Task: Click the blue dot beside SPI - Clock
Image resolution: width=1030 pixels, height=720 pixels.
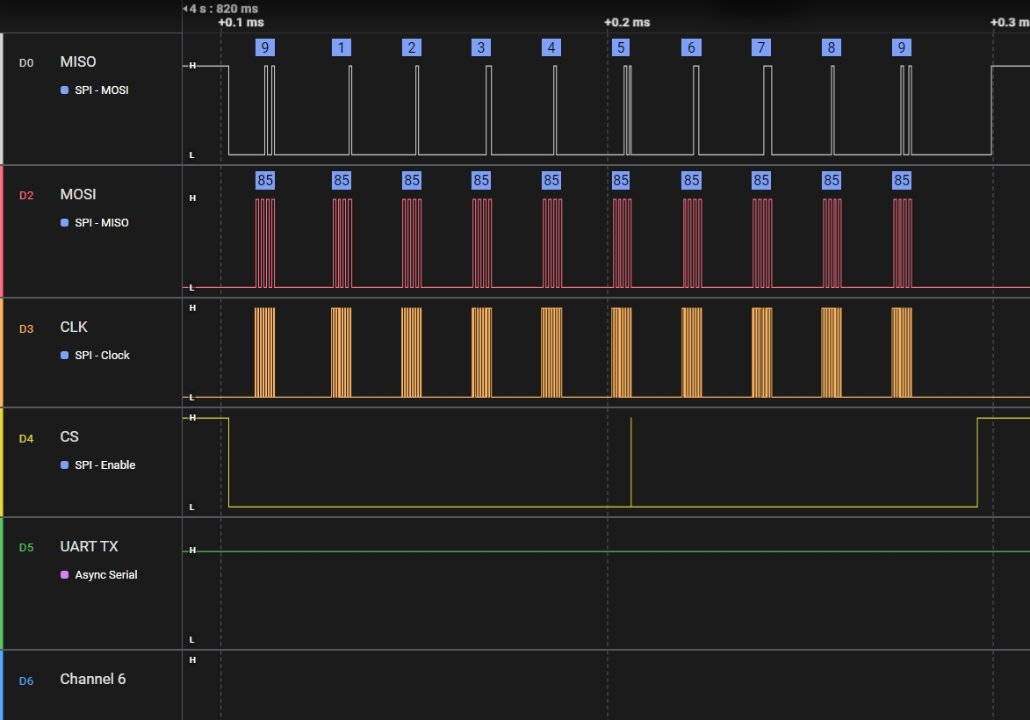Action: [x=65, y=355]
